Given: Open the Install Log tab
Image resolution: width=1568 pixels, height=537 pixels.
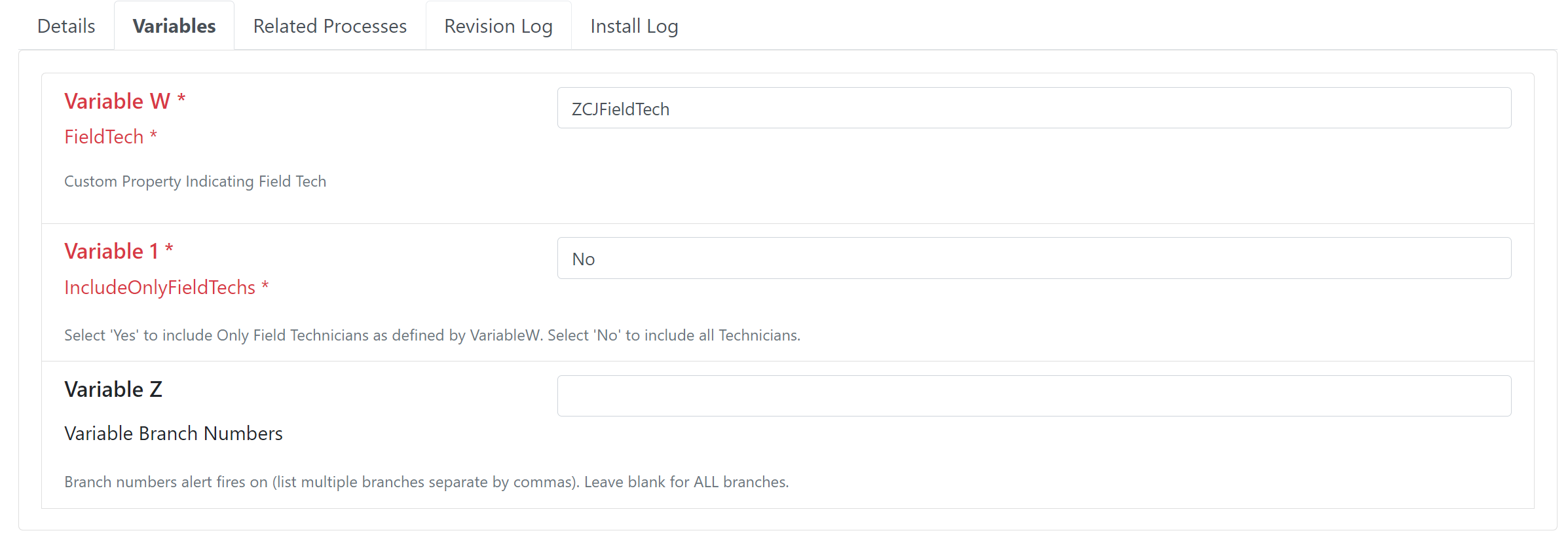Looking at the screenshot, I should (634, 26).
